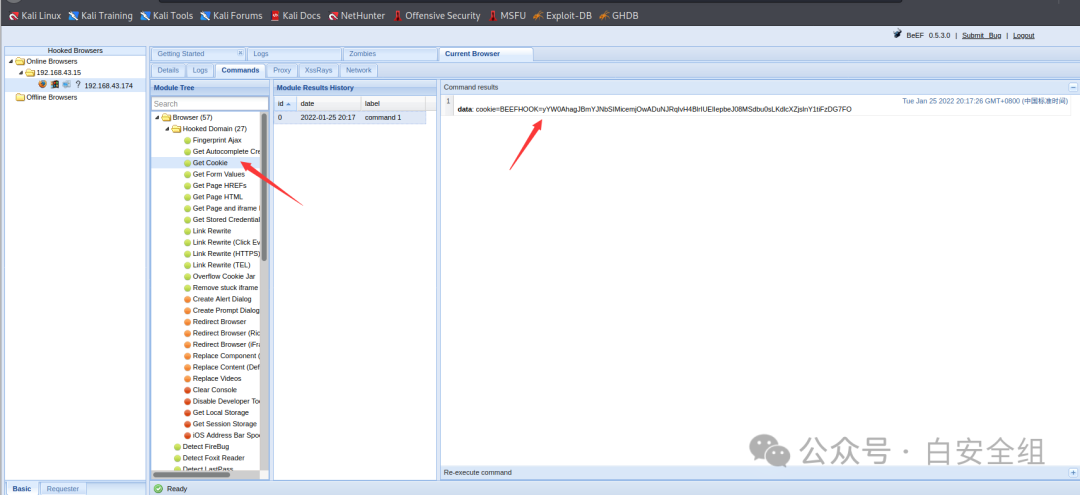Select the Redirect Browser module
The image size is (1080, 495).
point(219,322)
